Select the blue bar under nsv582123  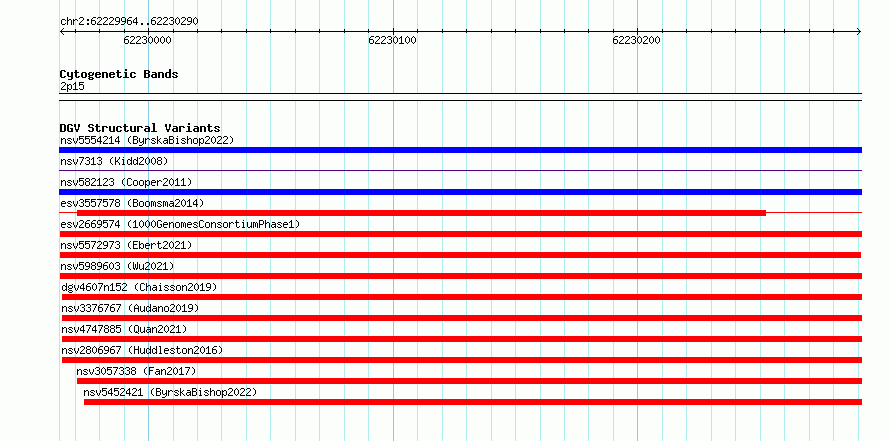[460, 192]
